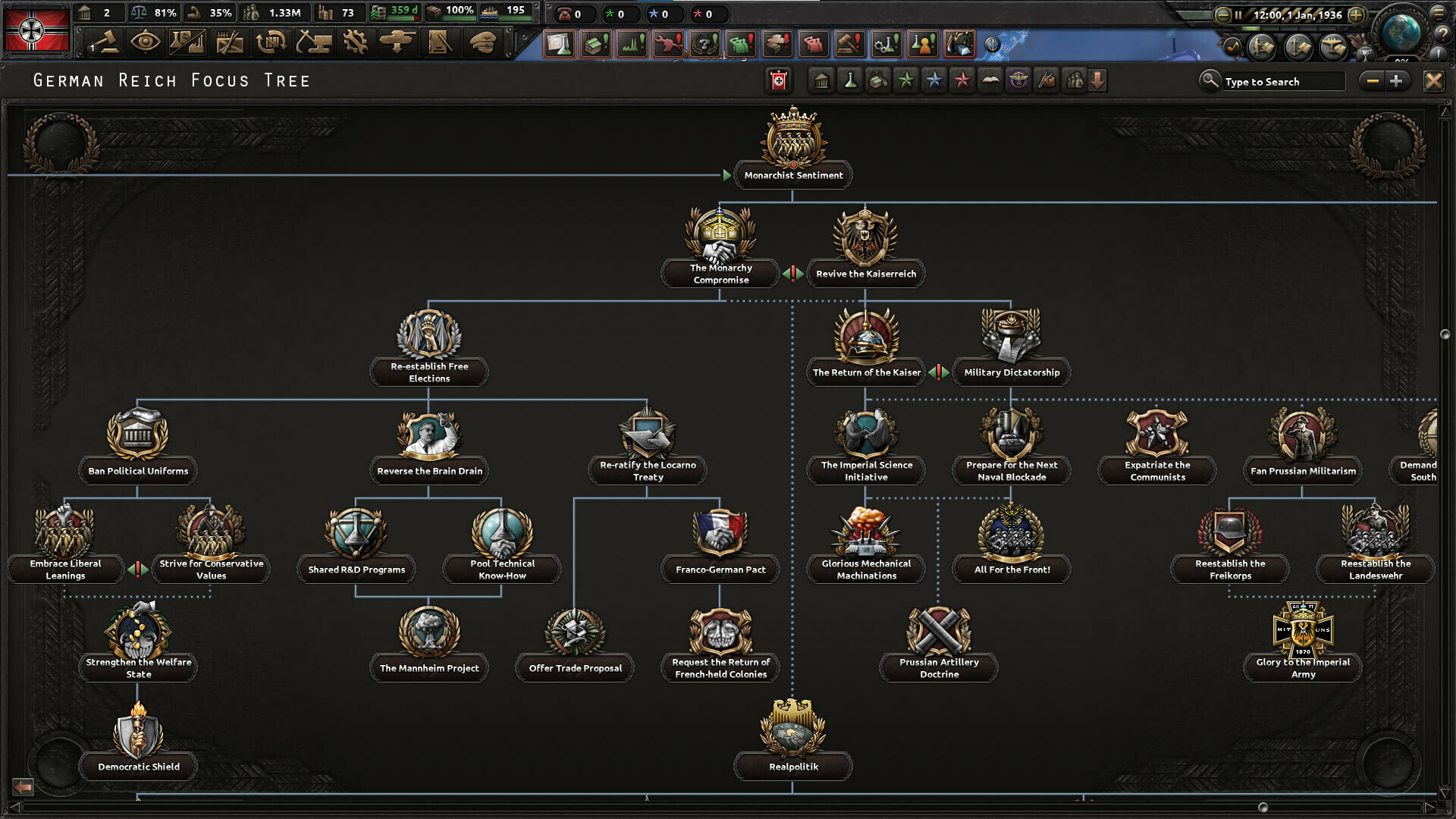This screenshot has width=1456, height=819.
Task: Select the Military Dictatorship focus
Action: pyautogui.click(x=1012, y=347)
